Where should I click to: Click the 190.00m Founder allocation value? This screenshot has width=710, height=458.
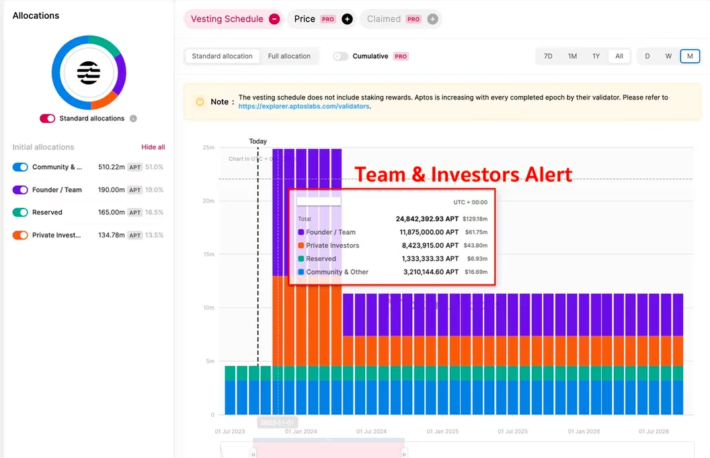[x=111, y=190]
